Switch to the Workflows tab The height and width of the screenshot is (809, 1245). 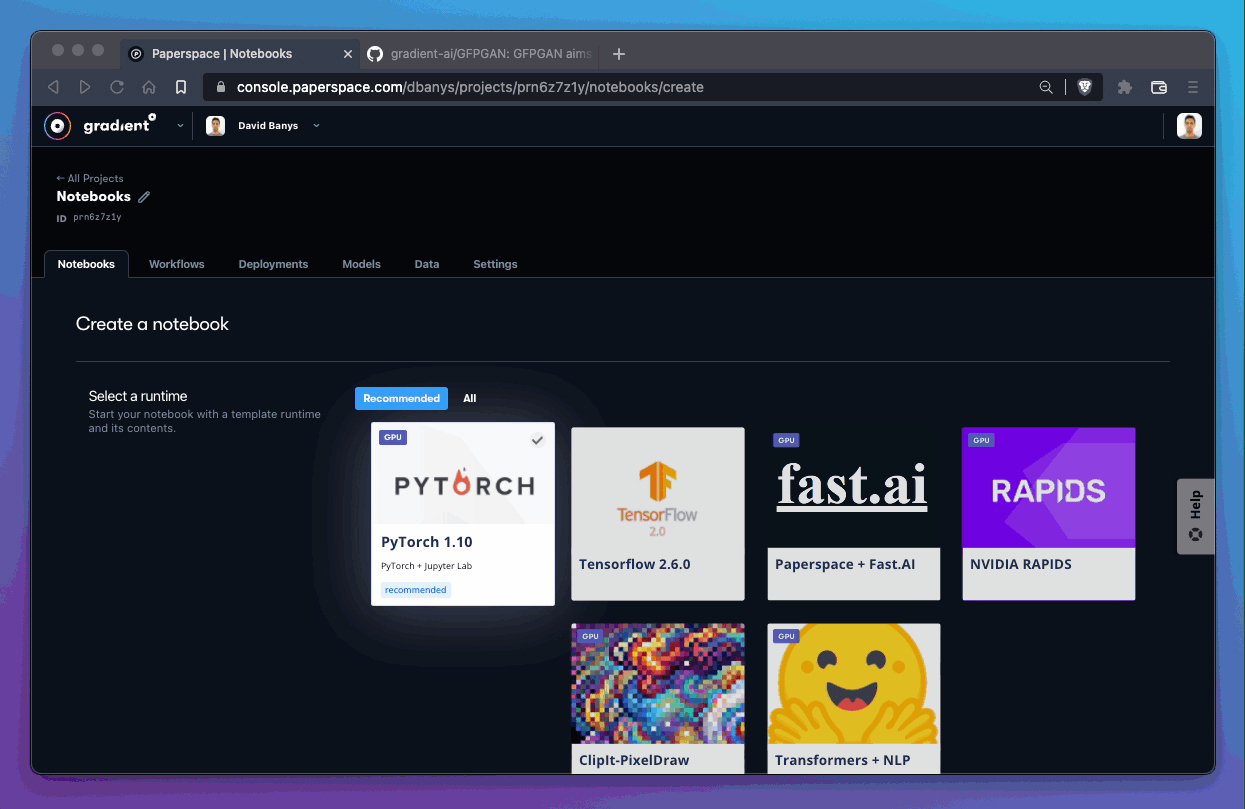(177, 264)
